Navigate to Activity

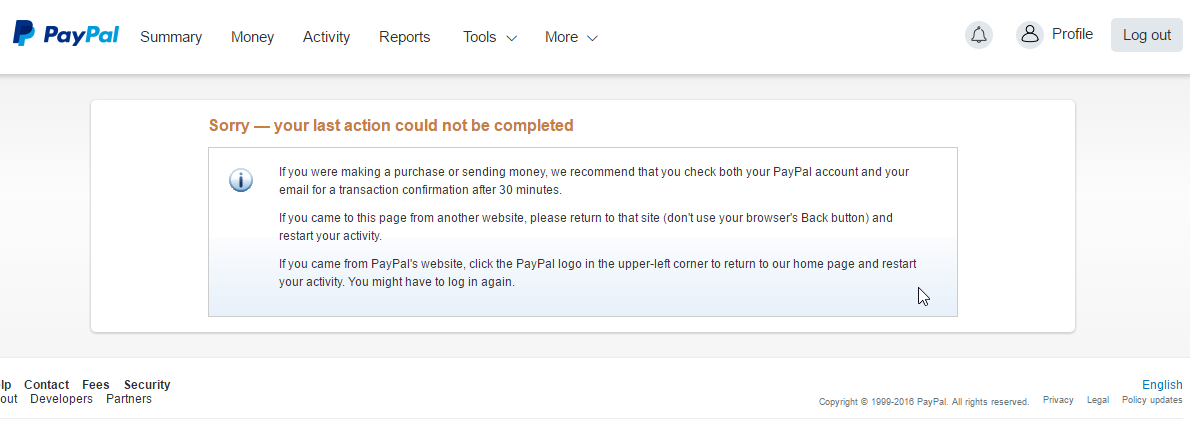tap(326, 37)
